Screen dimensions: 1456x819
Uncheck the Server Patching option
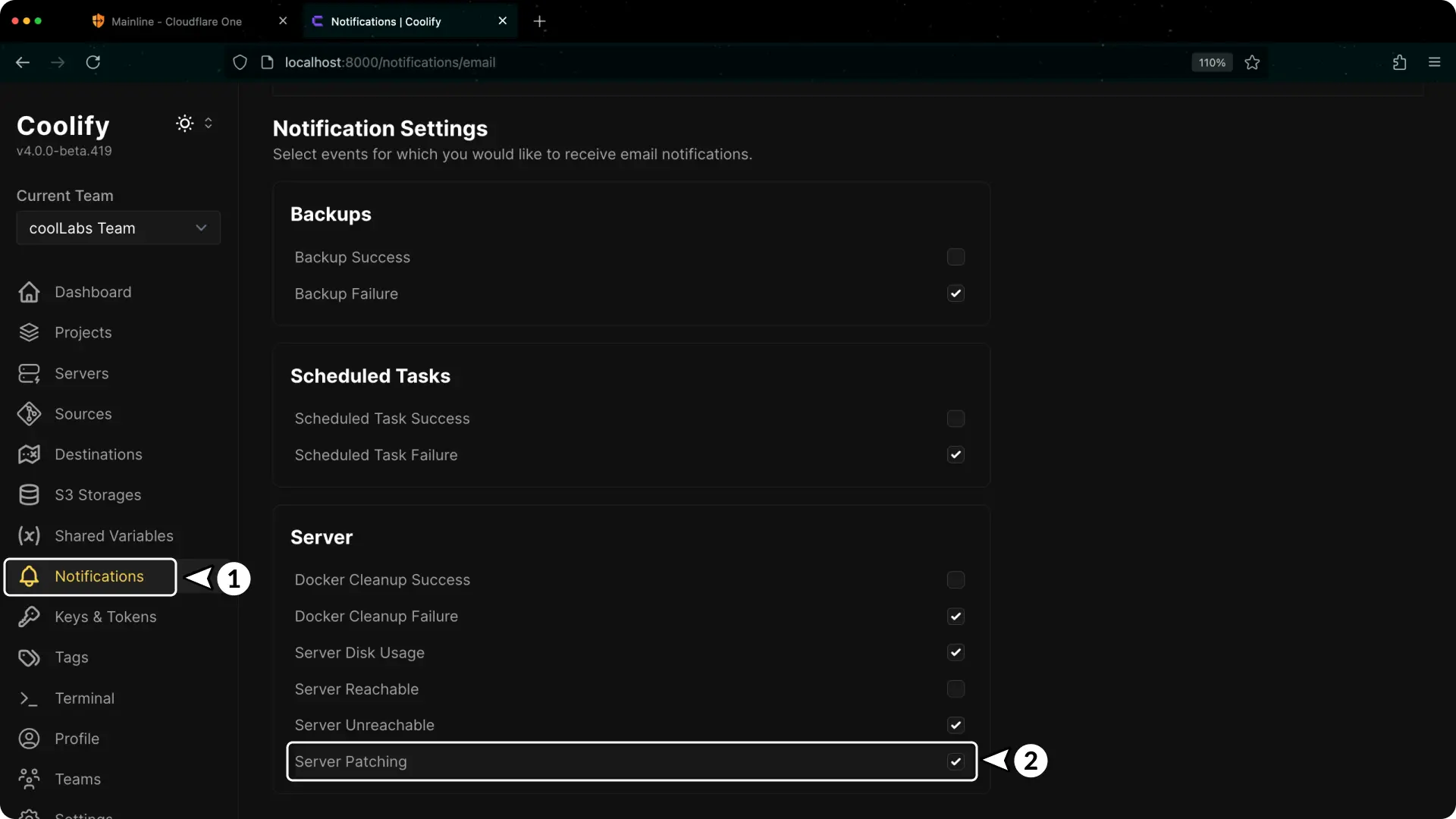point(955,761)
